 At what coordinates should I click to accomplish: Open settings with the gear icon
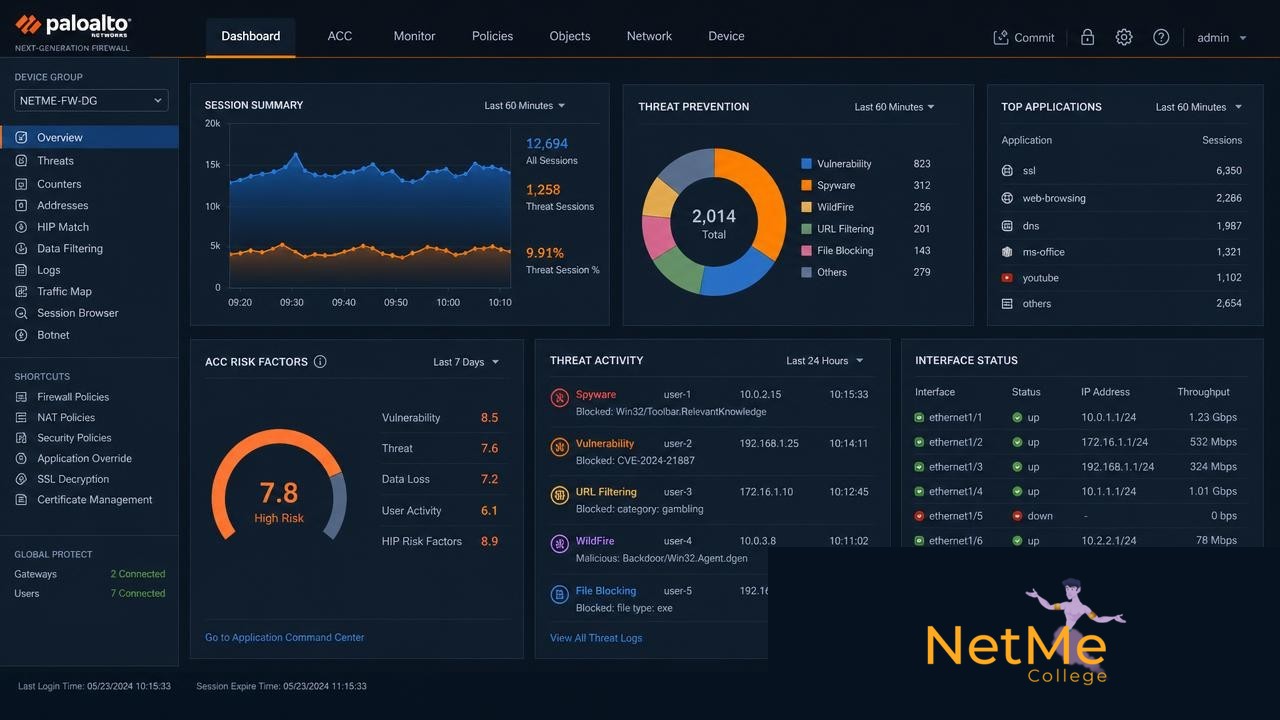[1124, 37]
